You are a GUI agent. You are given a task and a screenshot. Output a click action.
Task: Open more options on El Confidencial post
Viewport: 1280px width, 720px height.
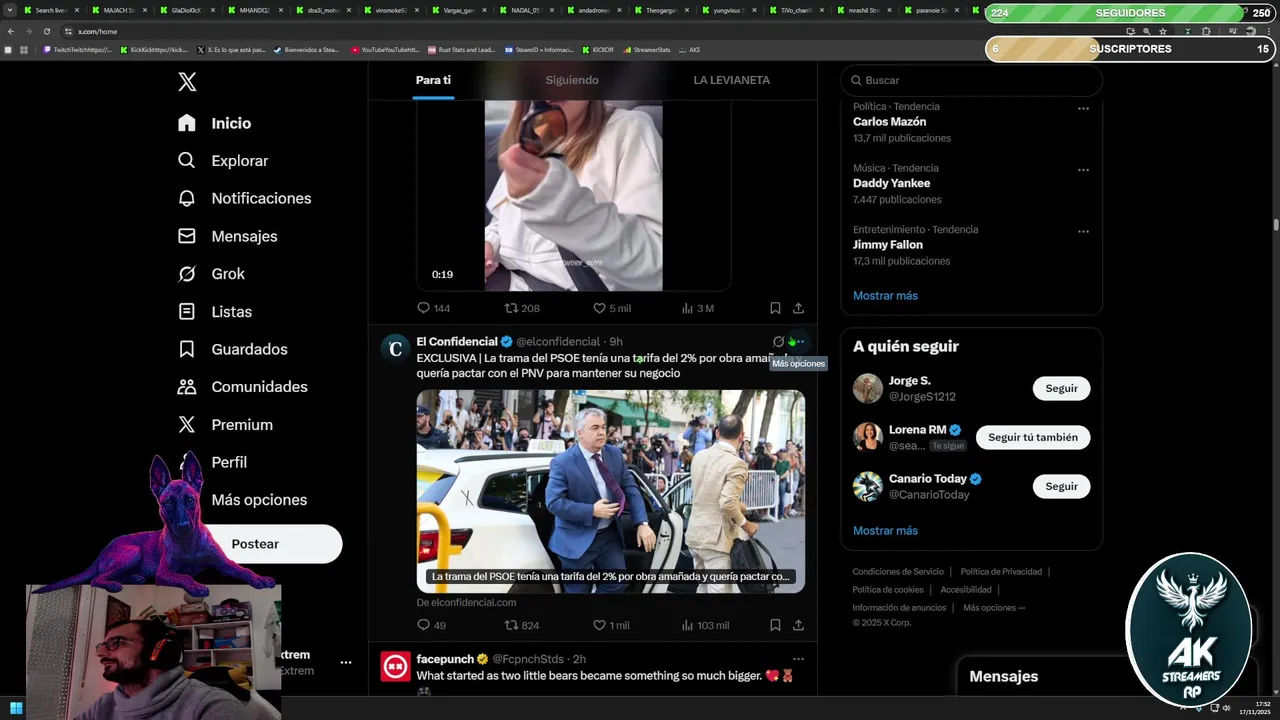point(798,342)
